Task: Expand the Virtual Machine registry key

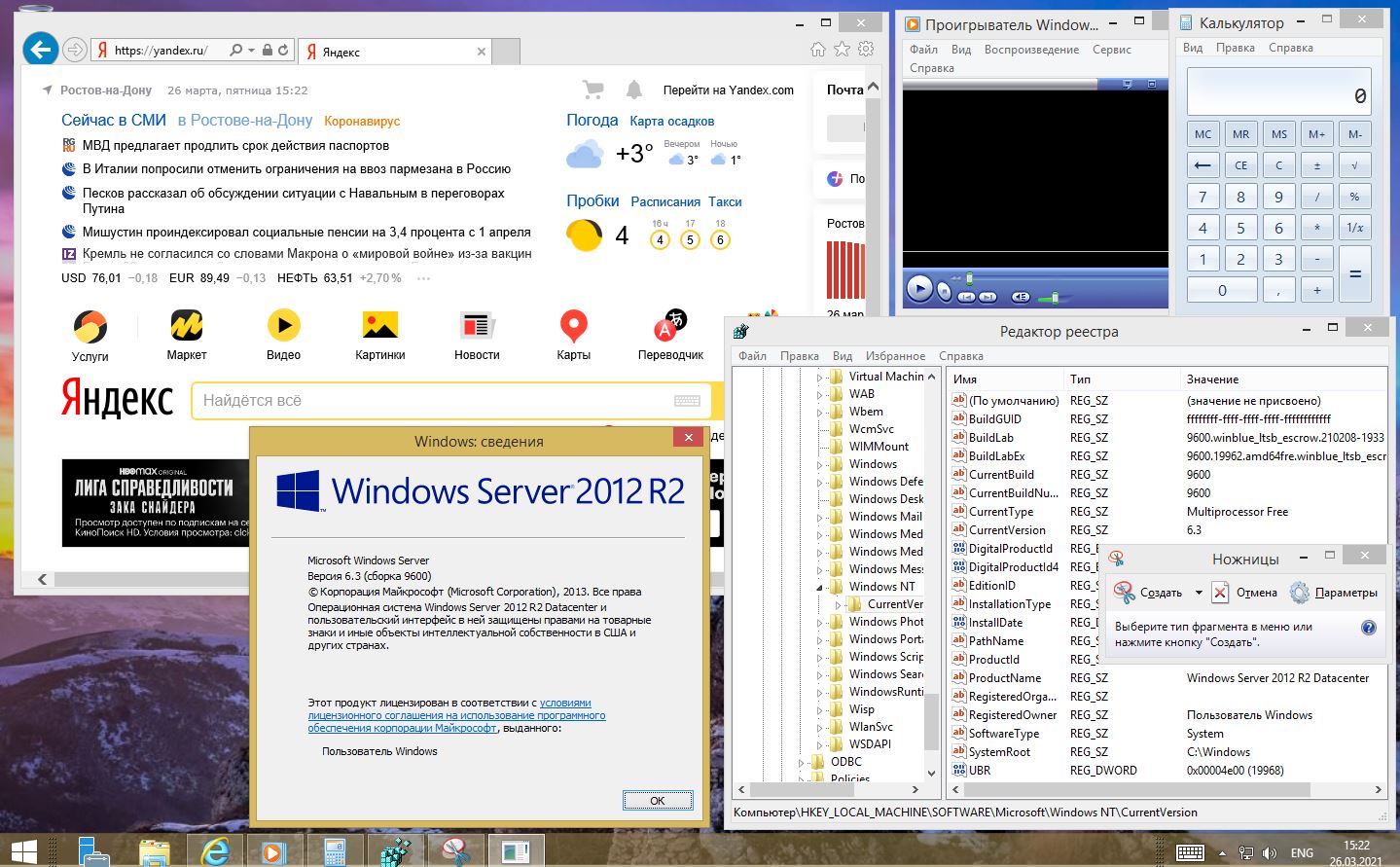Action: click(x=819, y=377)
